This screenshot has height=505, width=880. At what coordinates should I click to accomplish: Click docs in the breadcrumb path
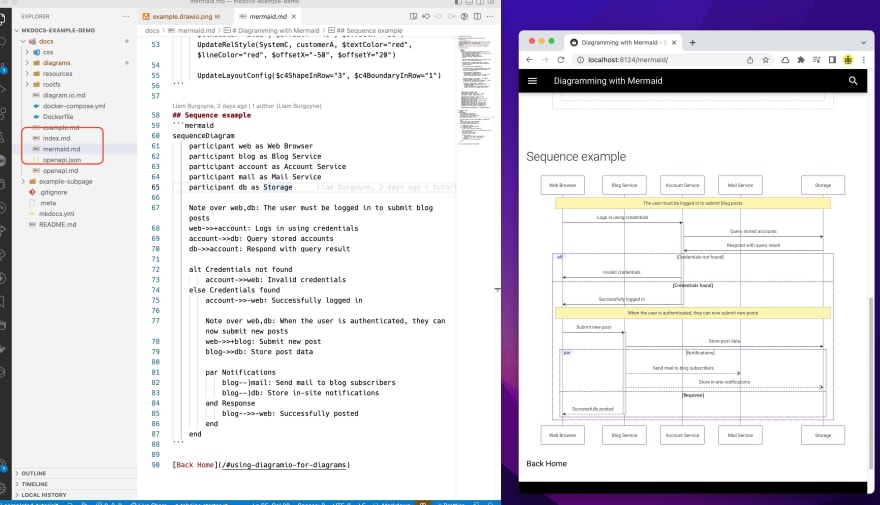152,30
